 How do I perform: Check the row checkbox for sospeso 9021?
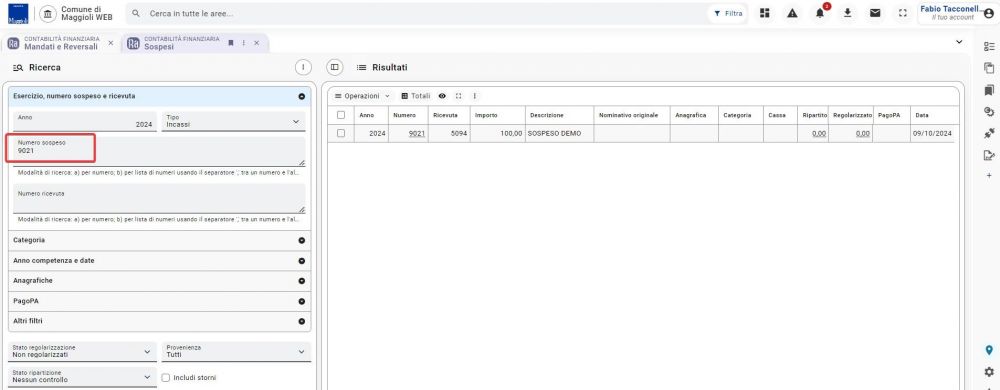341,133
